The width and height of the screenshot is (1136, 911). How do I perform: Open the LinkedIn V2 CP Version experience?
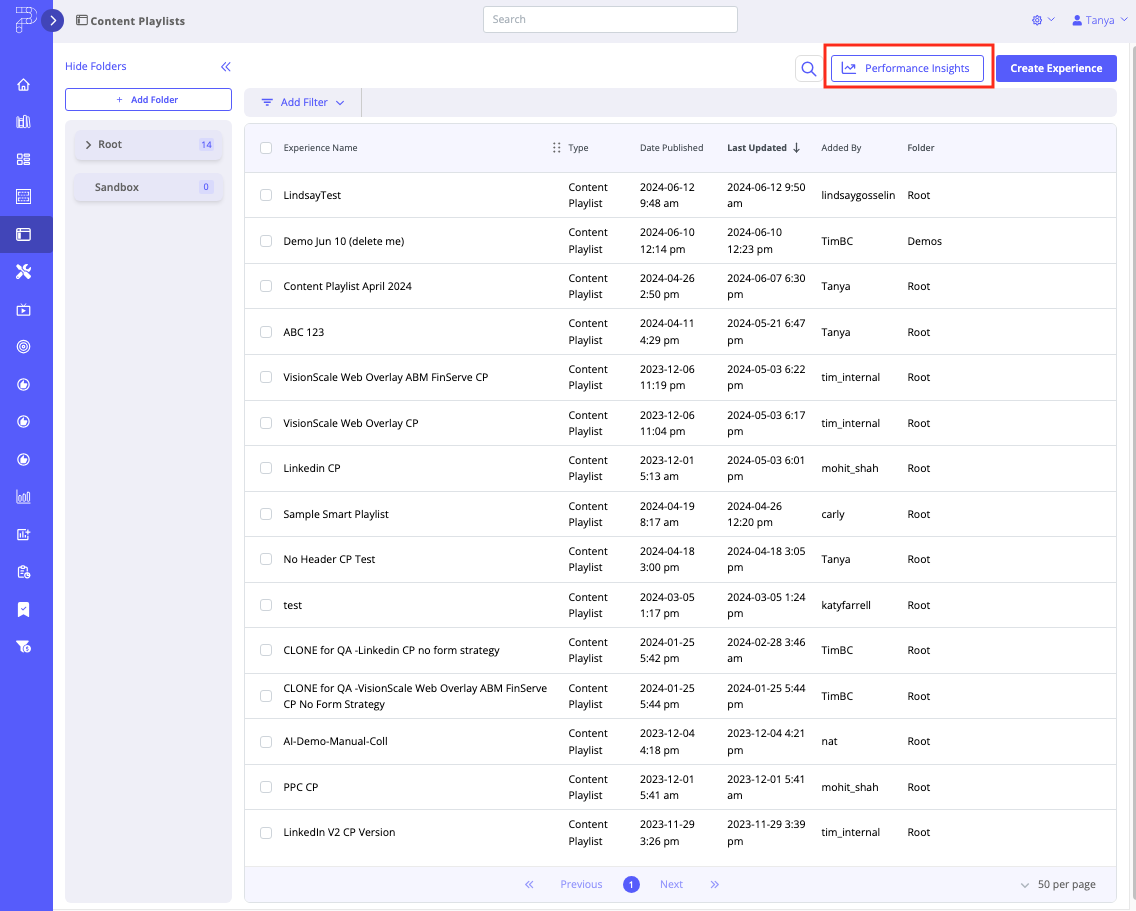[339, 833]
